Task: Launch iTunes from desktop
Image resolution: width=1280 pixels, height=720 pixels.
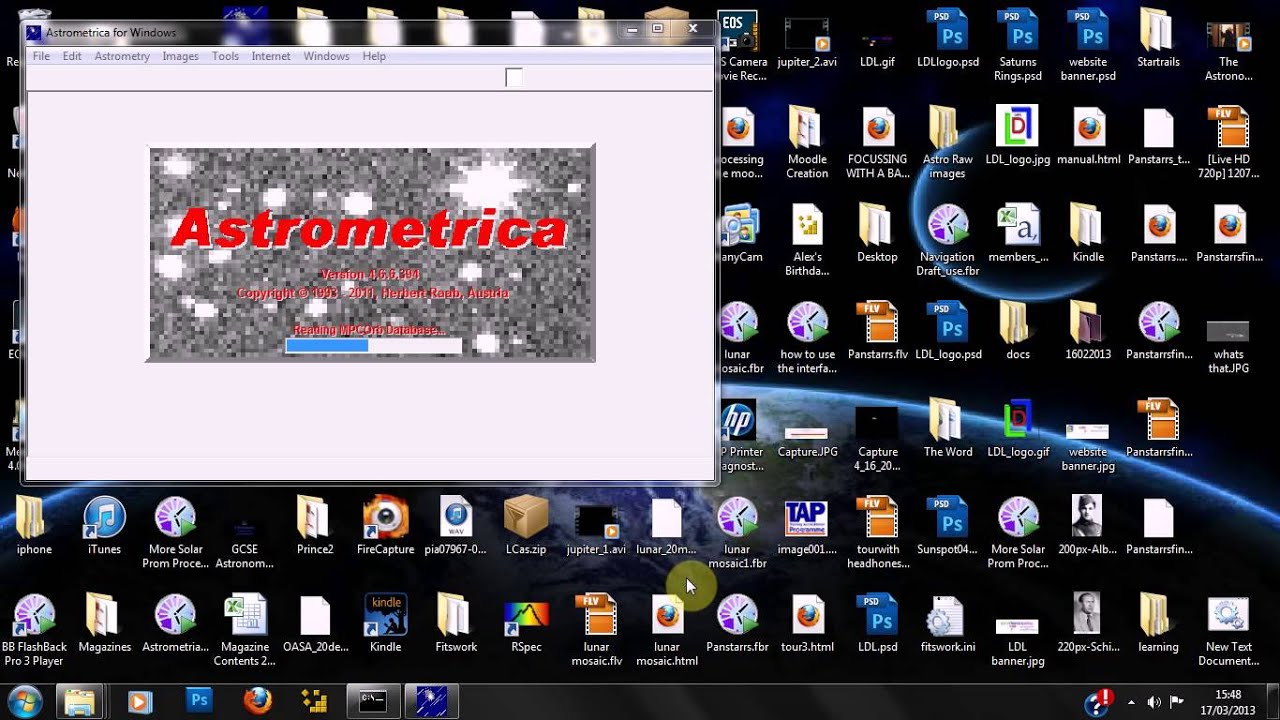Action: point(104,527)
